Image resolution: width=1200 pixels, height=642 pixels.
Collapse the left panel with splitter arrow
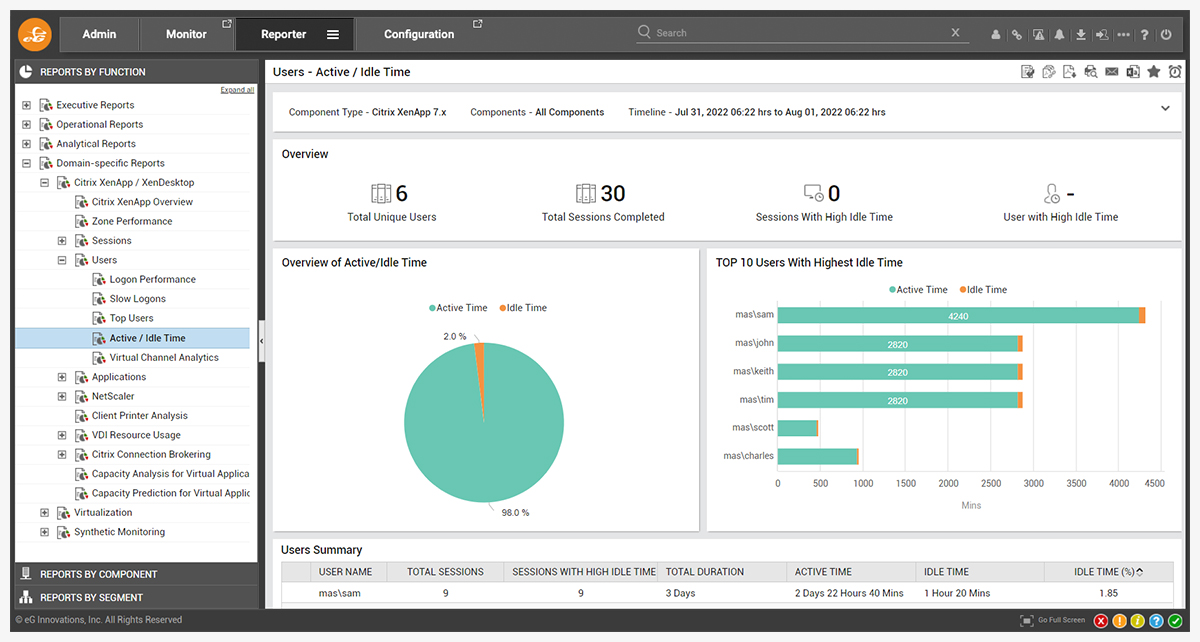pyautogui.click(x=261, y=340)
